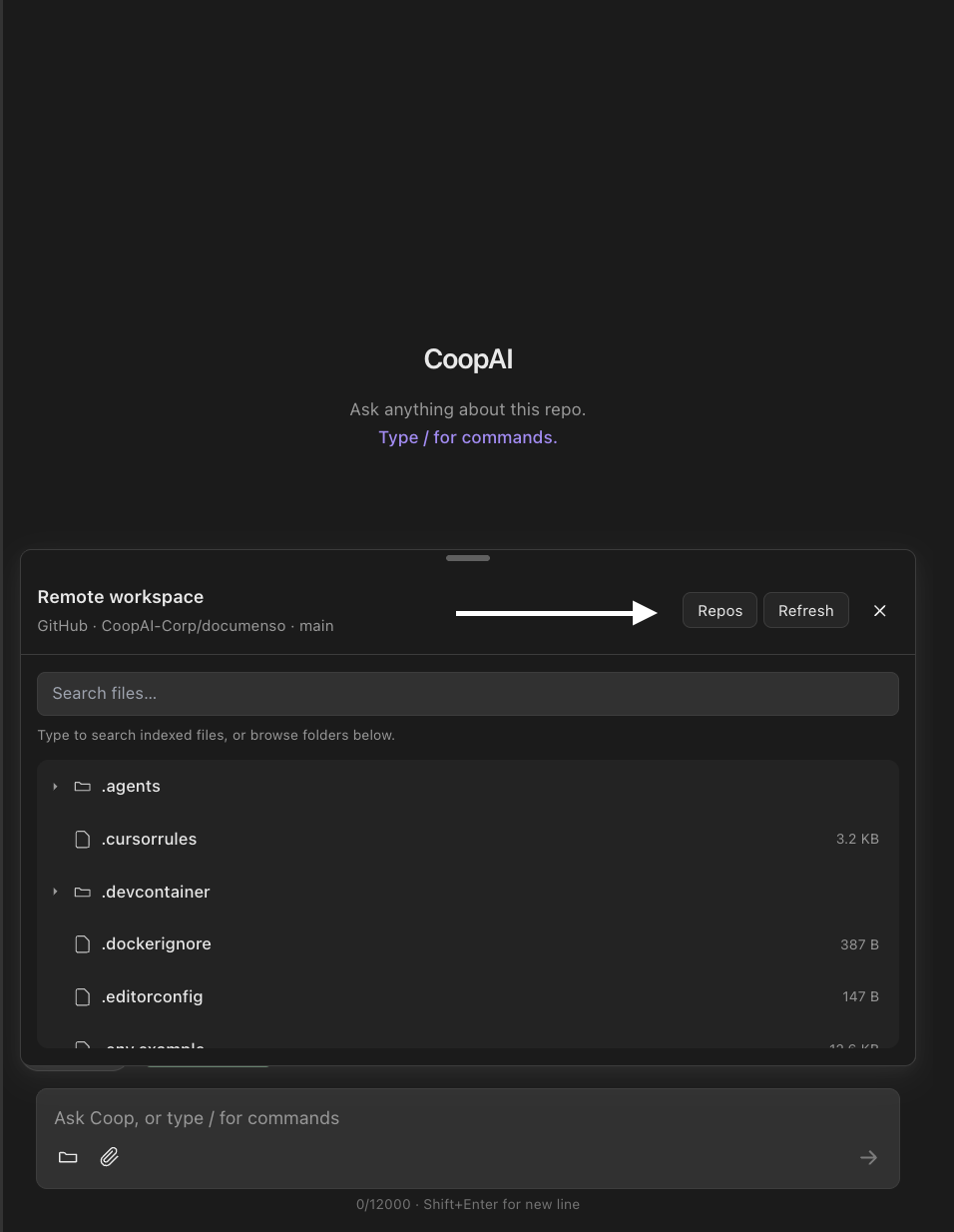Click the .dockerignore file icon
This screenshot has height=1232, width=954.
(83, 944)
